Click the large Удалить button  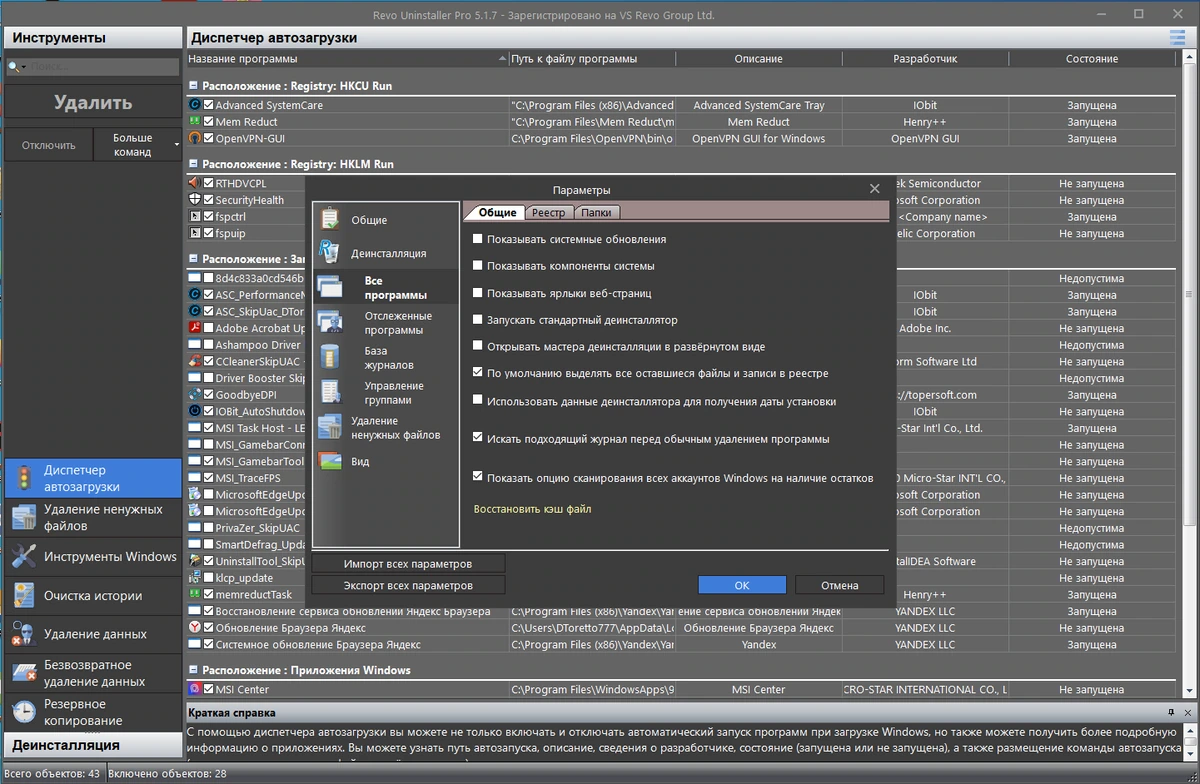pos(93,103)
